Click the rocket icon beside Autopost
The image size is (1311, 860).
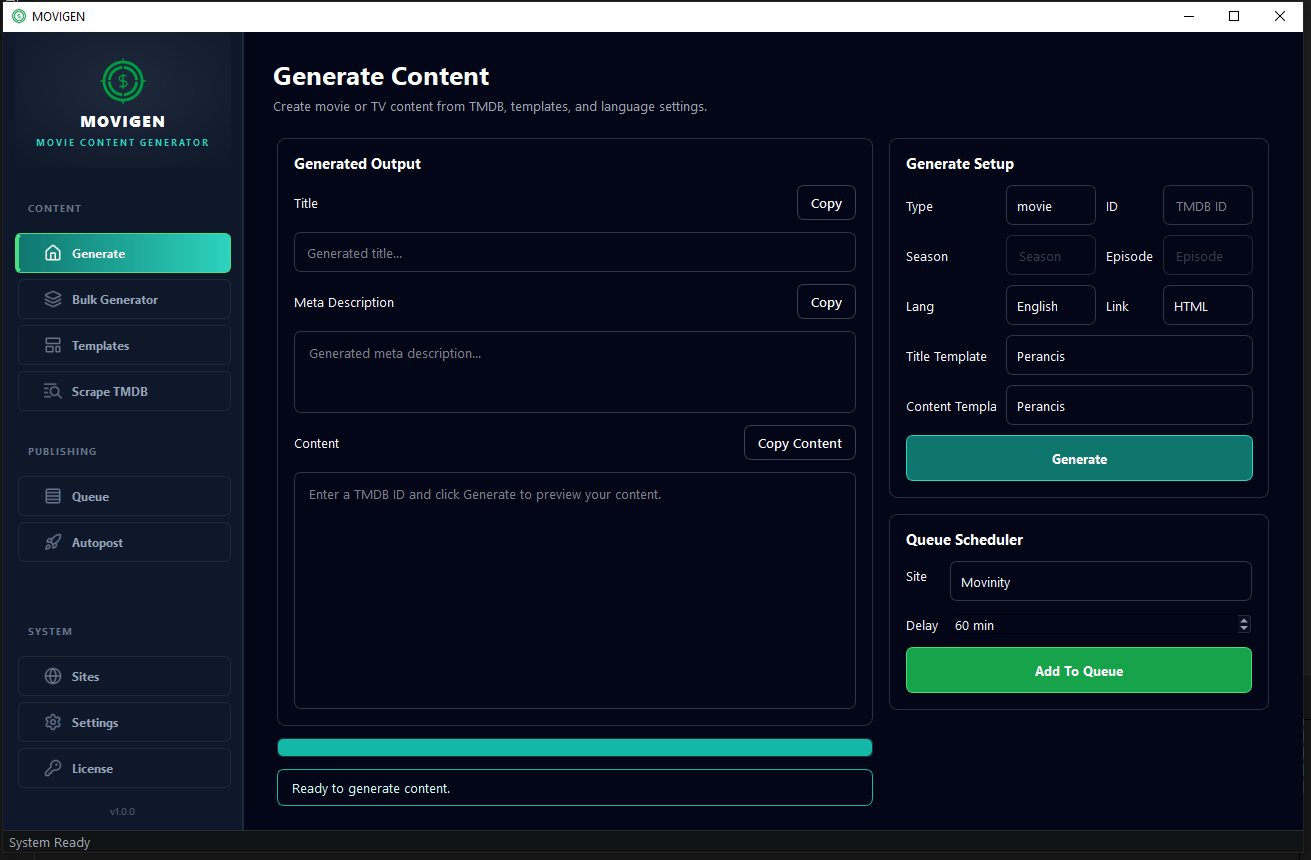[x=53, y=543]
